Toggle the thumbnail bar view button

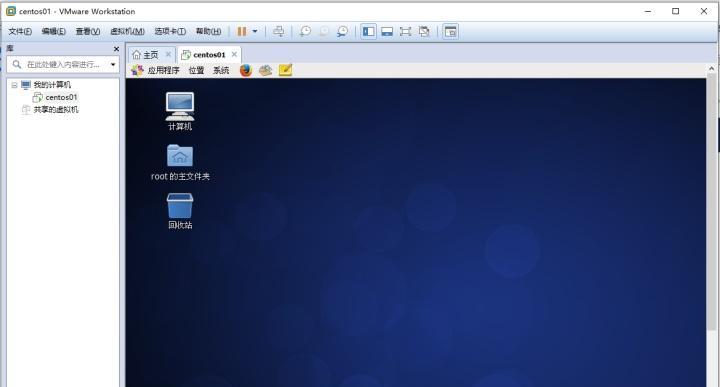[x=387, y=31]
